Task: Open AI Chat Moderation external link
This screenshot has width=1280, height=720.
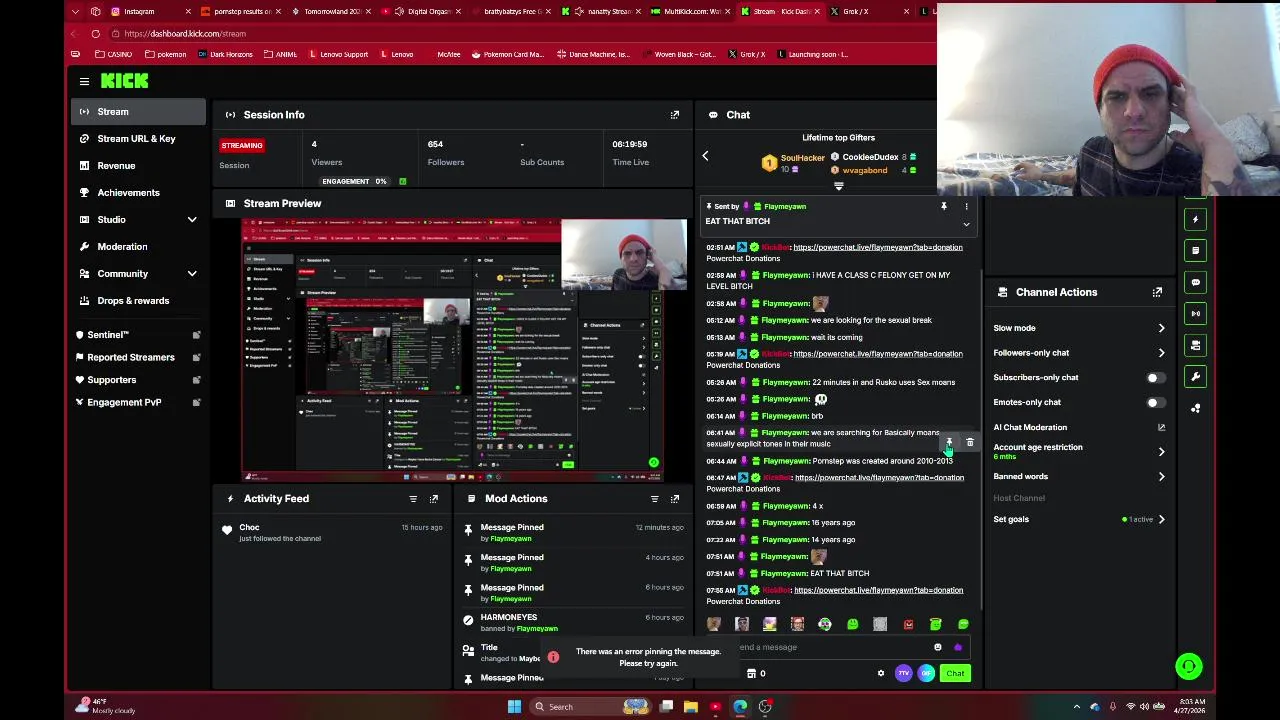Action: tap(1161, 427)
